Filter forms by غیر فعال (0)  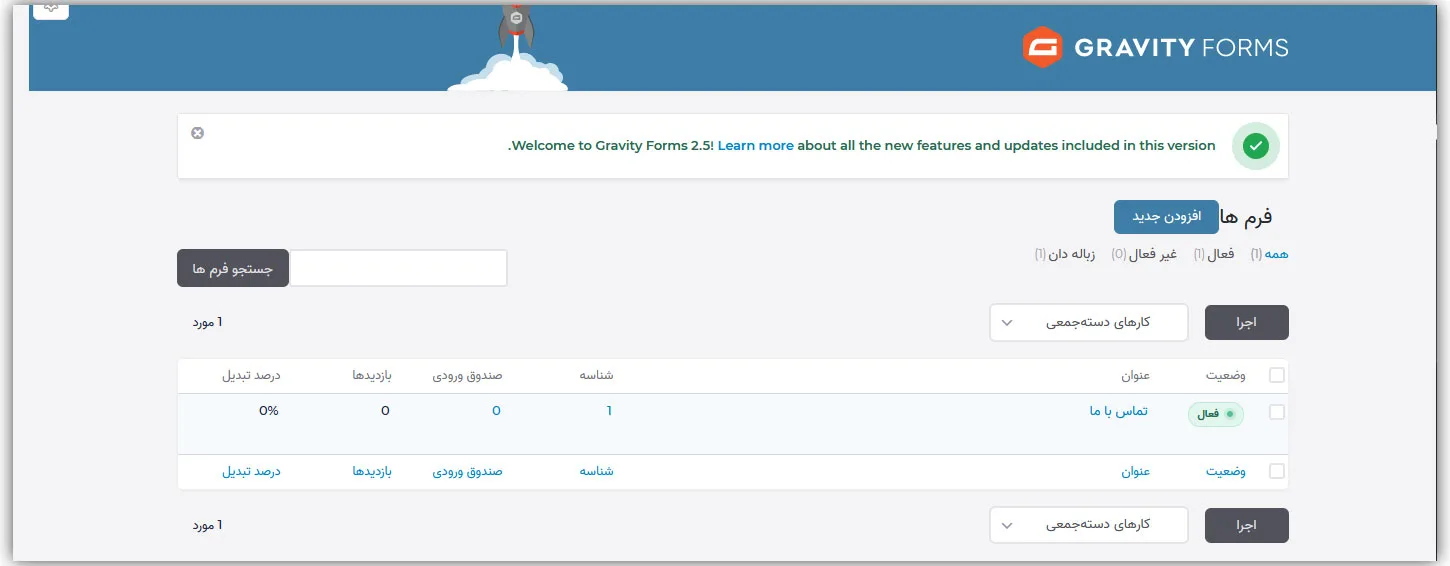click(1144, 254)
